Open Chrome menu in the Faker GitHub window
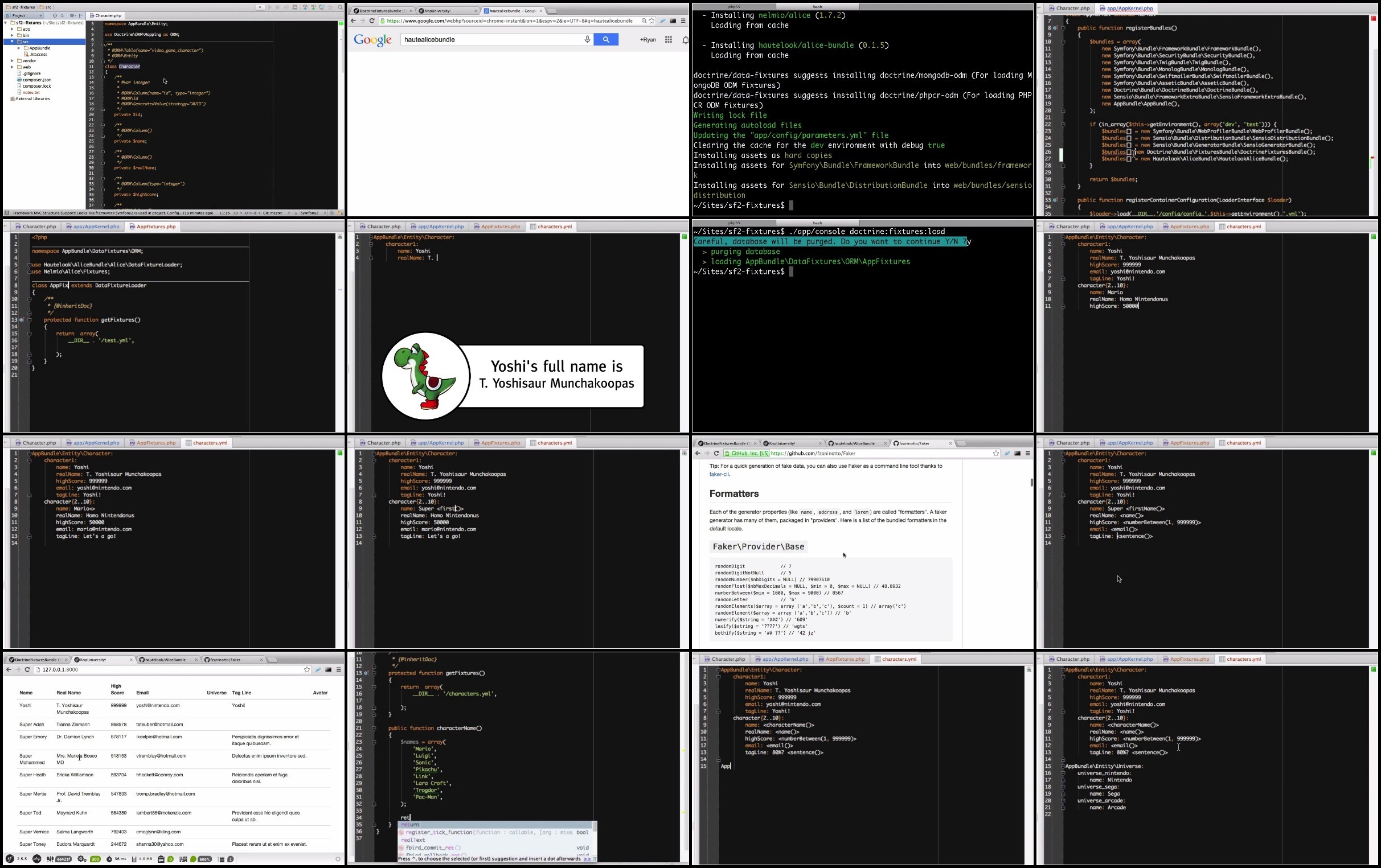1381x868 pixels. coord(1028,454)
